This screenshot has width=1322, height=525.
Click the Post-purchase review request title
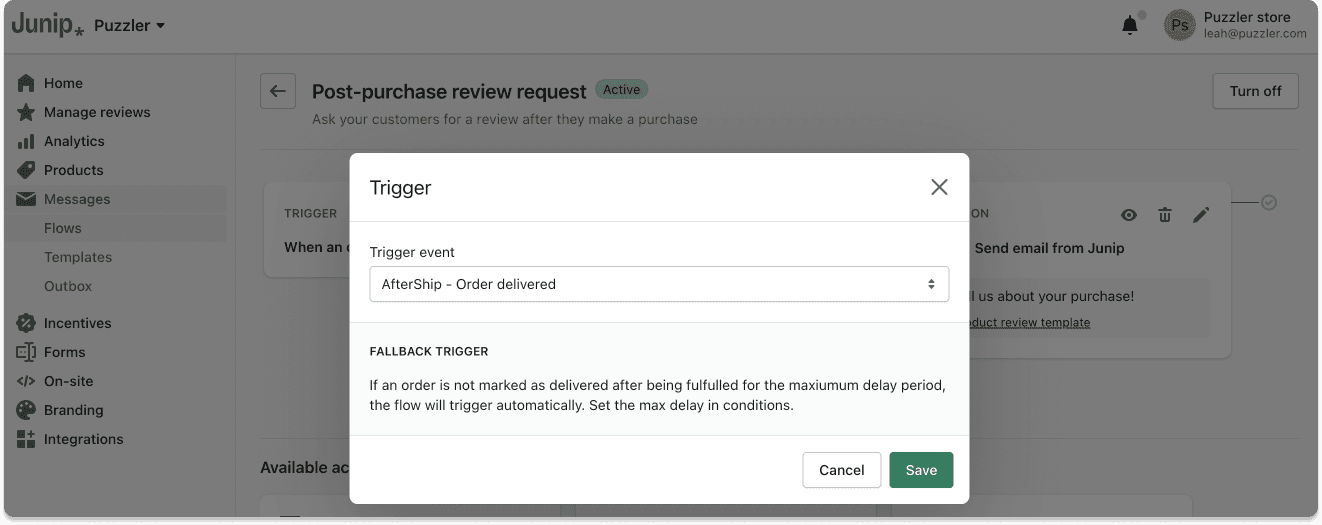point(449,92)
